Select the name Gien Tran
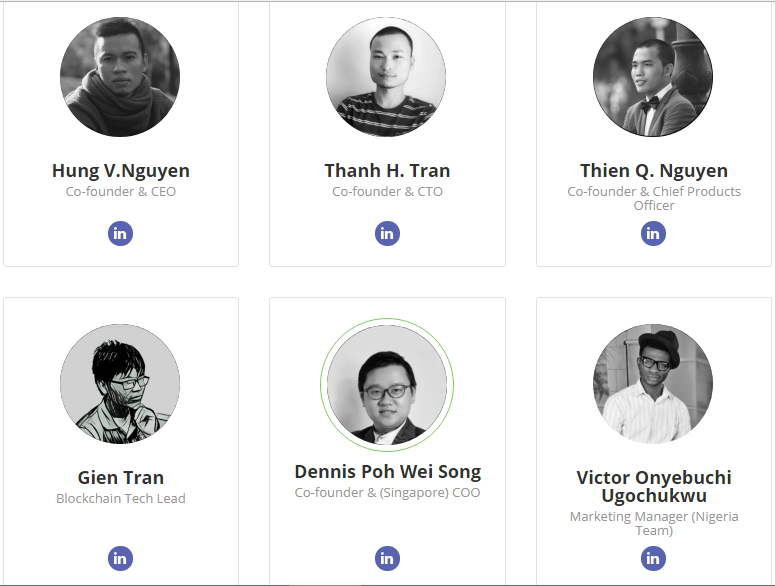The height and width of the screenshot is (586, 775). (x=120, y=478)
